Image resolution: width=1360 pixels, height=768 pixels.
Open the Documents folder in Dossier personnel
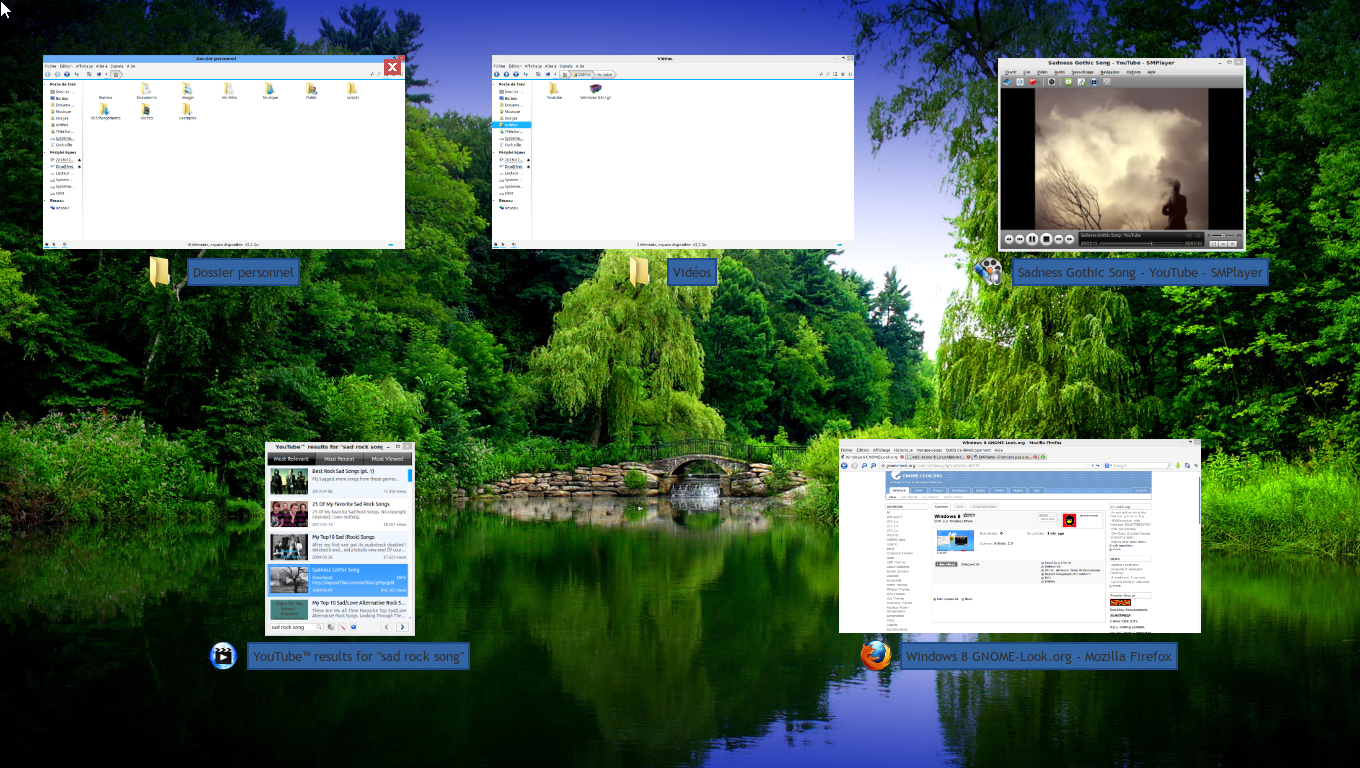pos(146,91)
